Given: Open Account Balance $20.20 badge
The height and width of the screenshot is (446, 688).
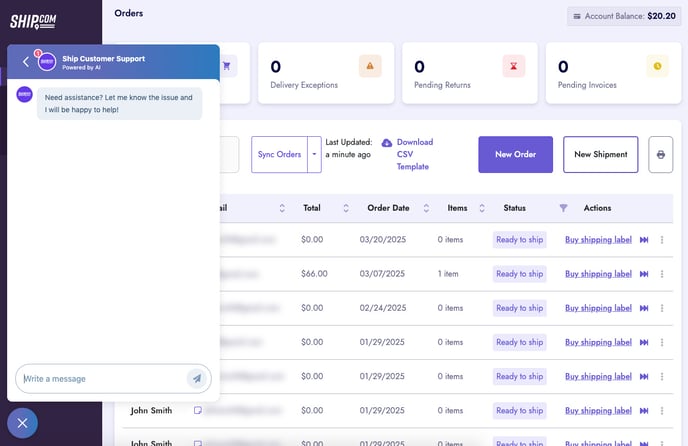Looking at the screenshot, I should (624, 16).
